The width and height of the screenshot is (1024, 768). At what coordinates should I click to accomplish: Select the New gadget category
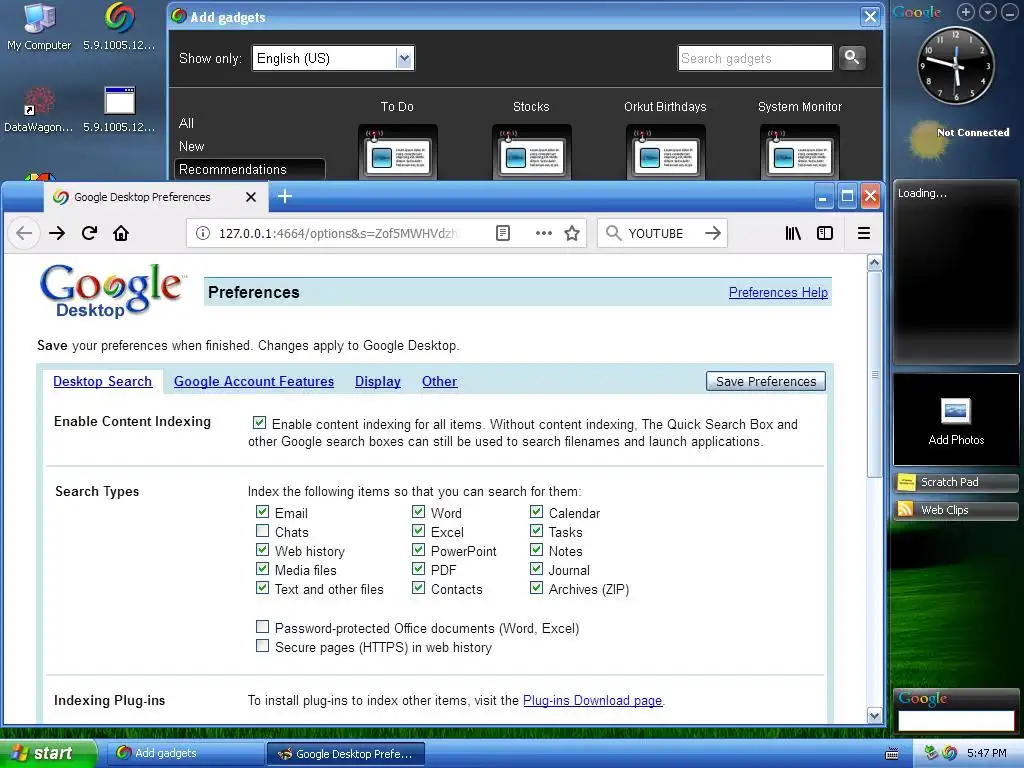(191, 146)
